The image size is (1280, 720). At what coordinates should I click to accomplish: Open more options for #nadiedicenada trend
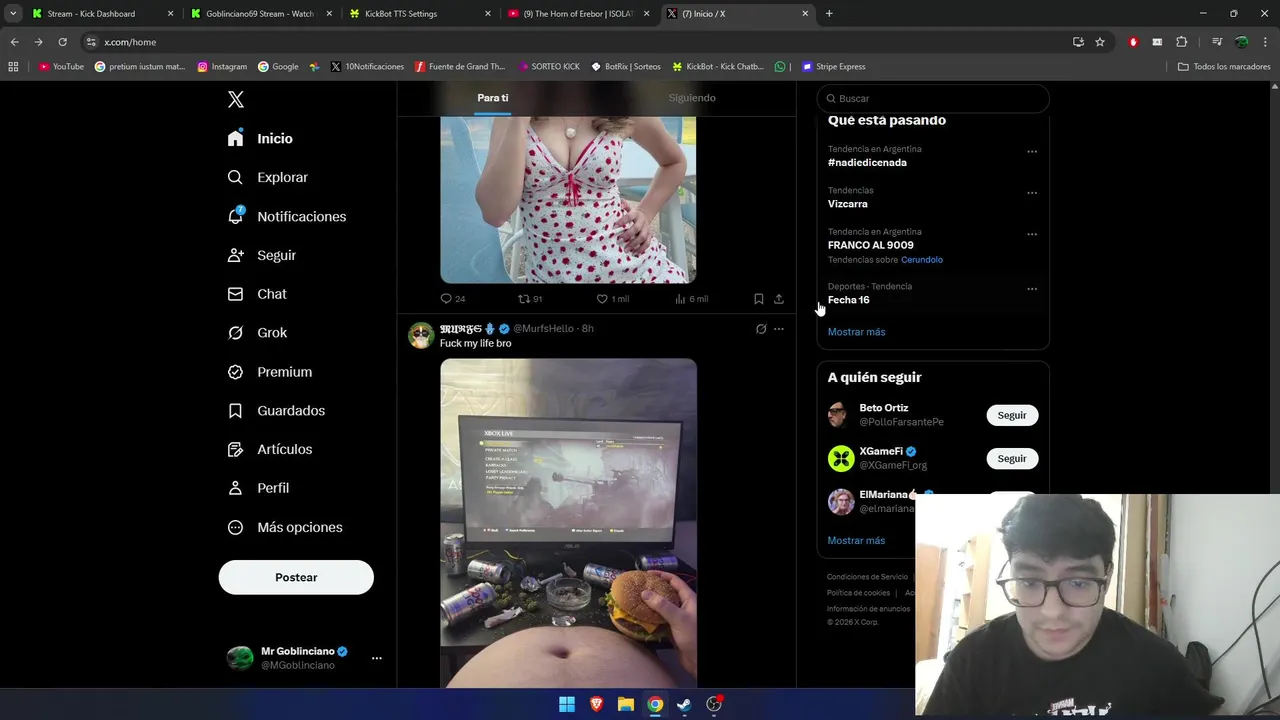pyautogui.click(x=1032, y=152)
